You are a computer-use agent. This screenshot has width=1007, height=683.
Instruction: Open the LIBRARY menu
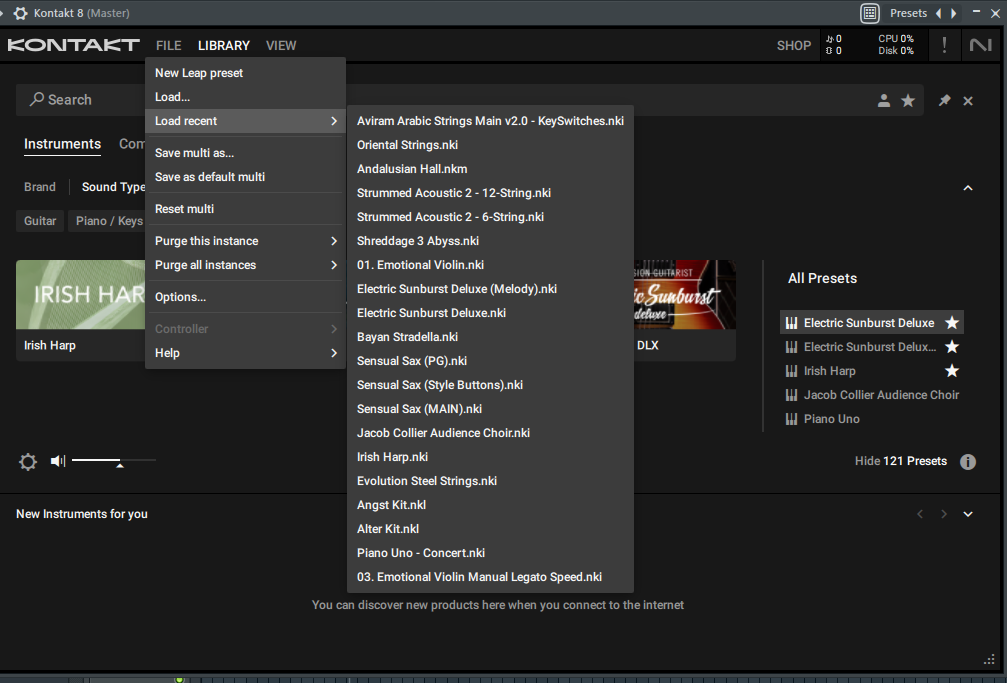tap(224, 45)
